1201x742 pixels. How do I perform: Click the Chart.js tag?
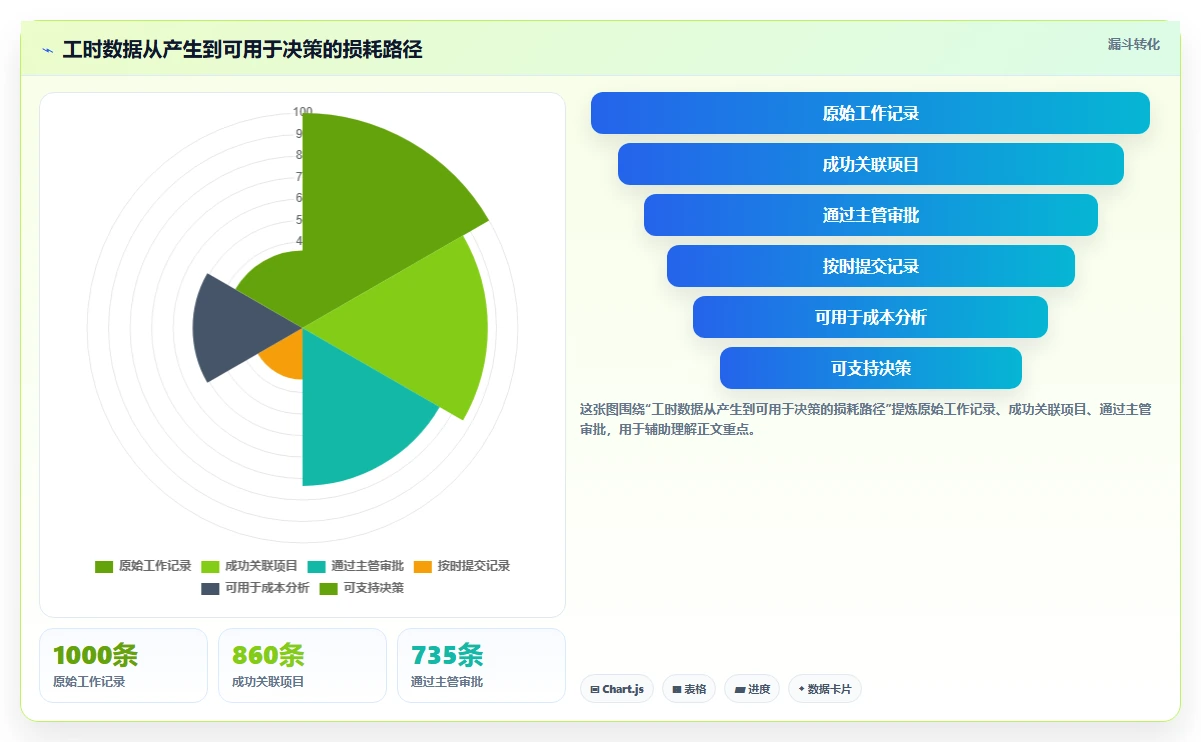click(x=617, y=689)
